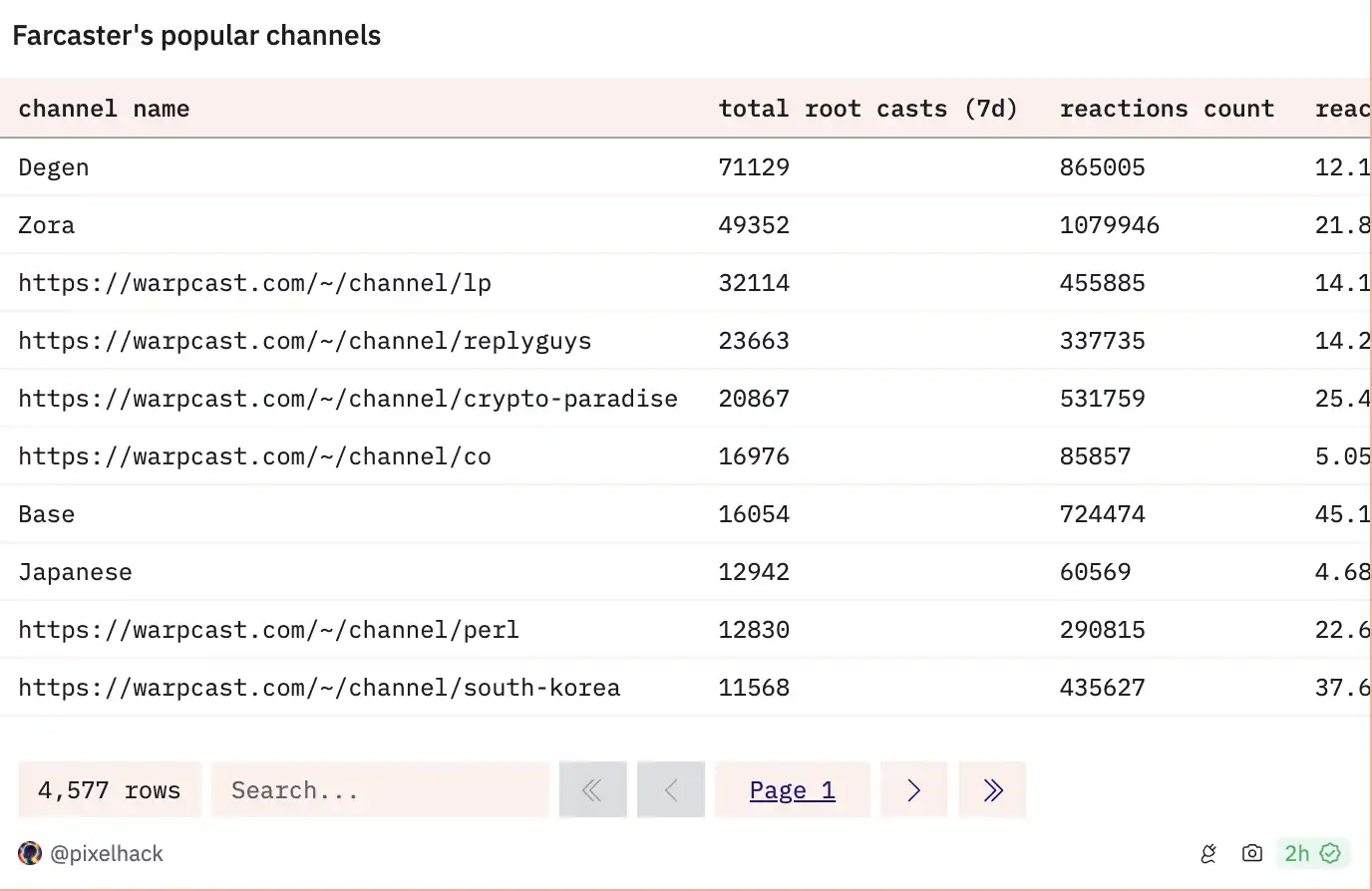Click the camera screenshot icon
1372x891 pixels.
(x=1252, y=853)
